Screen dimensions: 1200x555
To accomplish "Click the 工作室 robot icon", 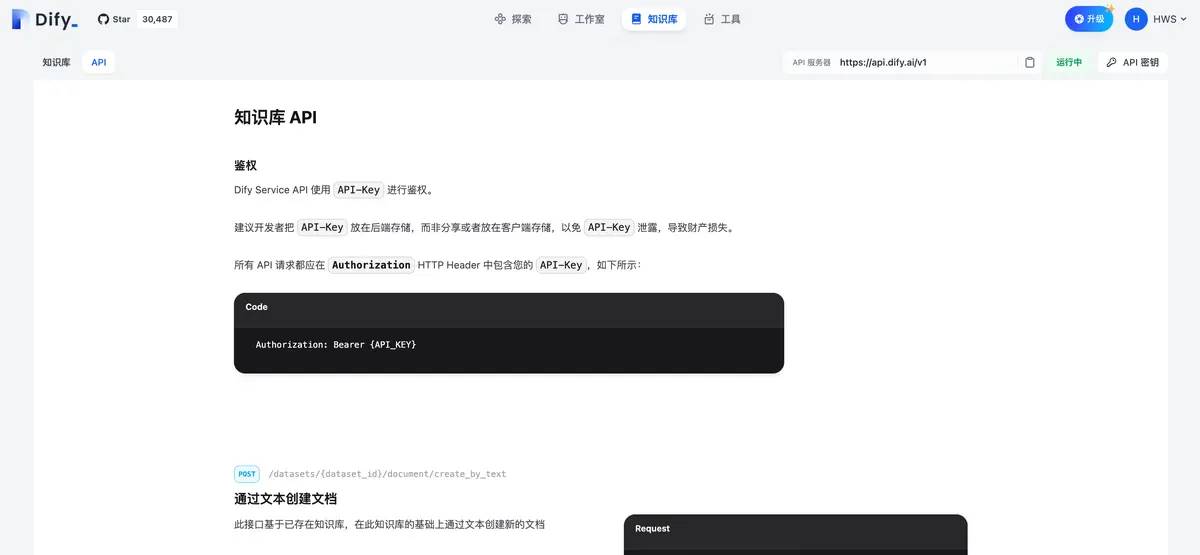I will click(563, 19).
